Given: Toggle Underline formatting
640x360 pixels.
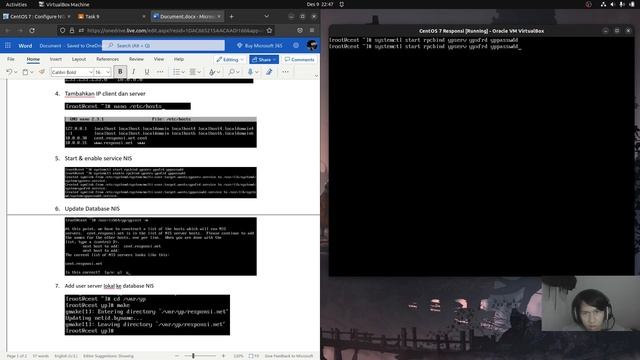Looking at the screenshot, I should point(147,72).
